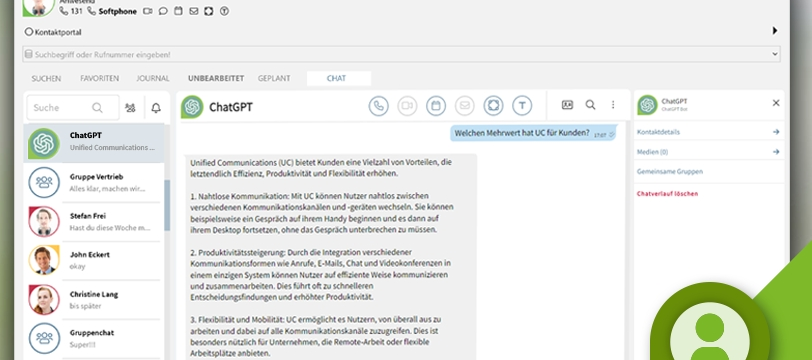Click the screen sharing icon in top status bar
812x360 pixels.
click(x=209, y=11)
